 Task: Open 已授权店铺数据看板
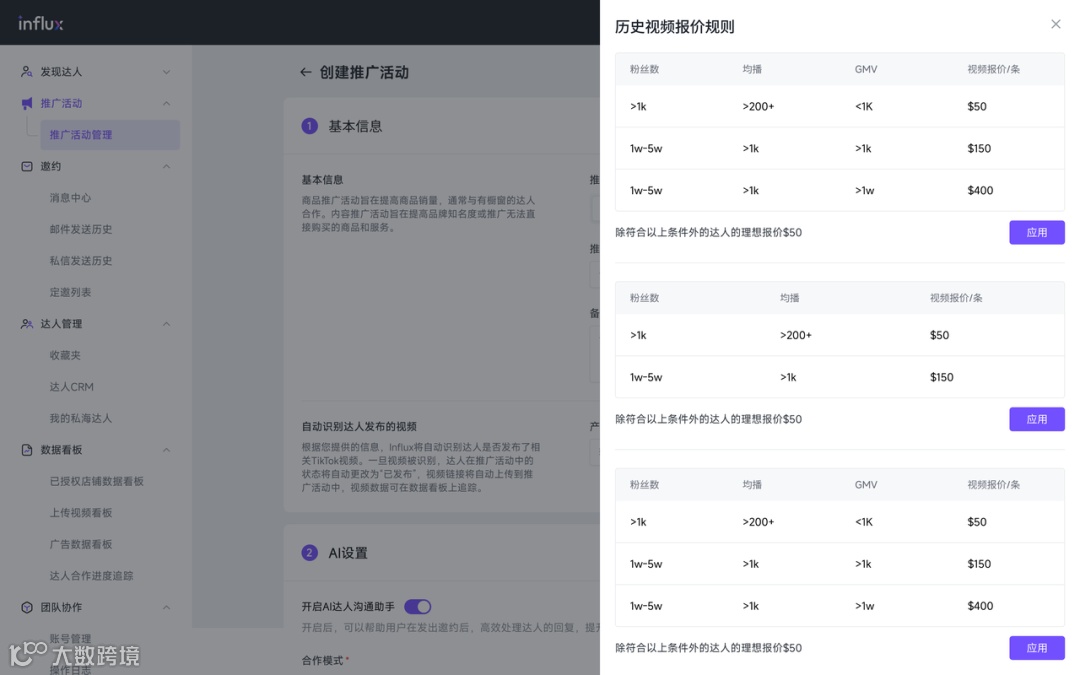coord(96,481)
